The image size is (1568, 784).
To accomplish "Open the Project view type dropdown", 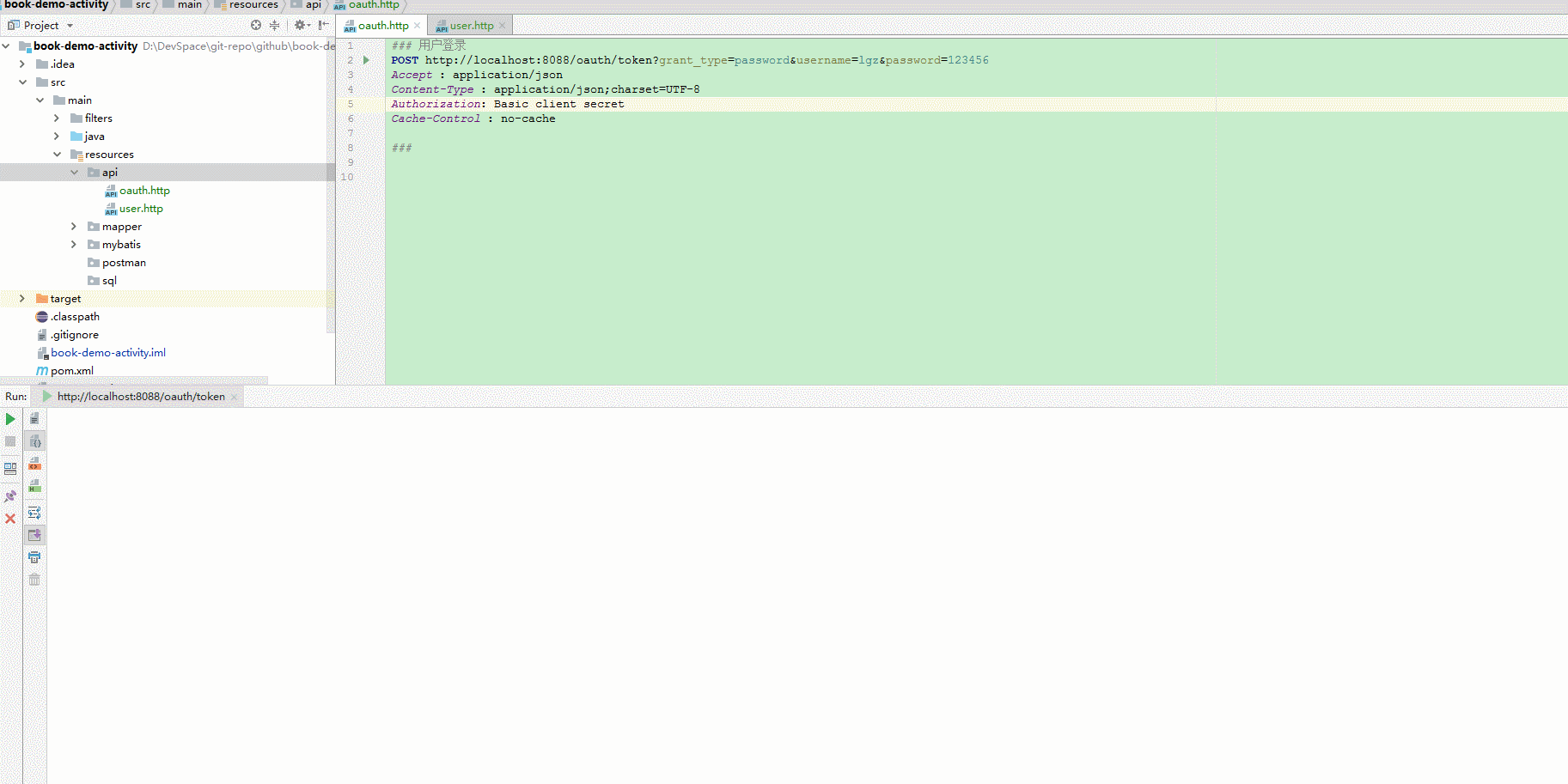I will pos(70,26).
